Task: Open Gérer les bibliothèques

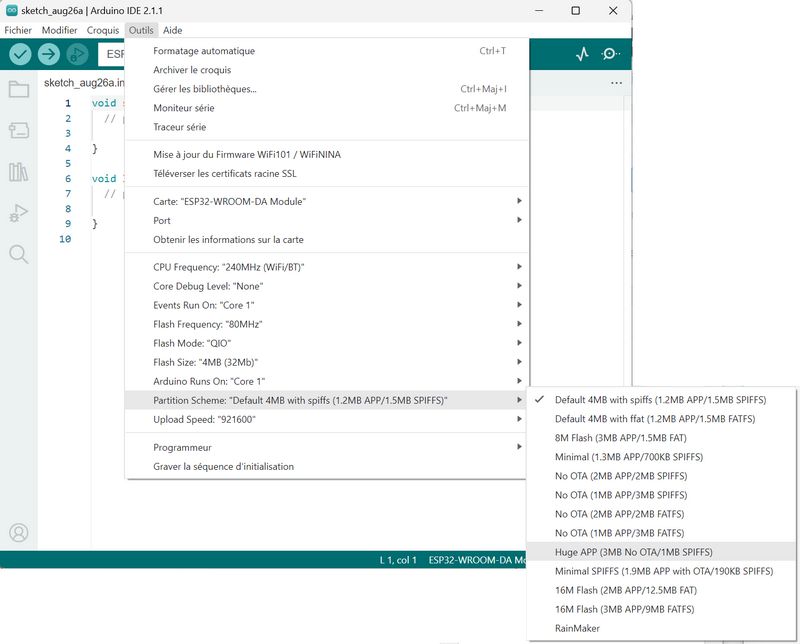Action: 327,89
